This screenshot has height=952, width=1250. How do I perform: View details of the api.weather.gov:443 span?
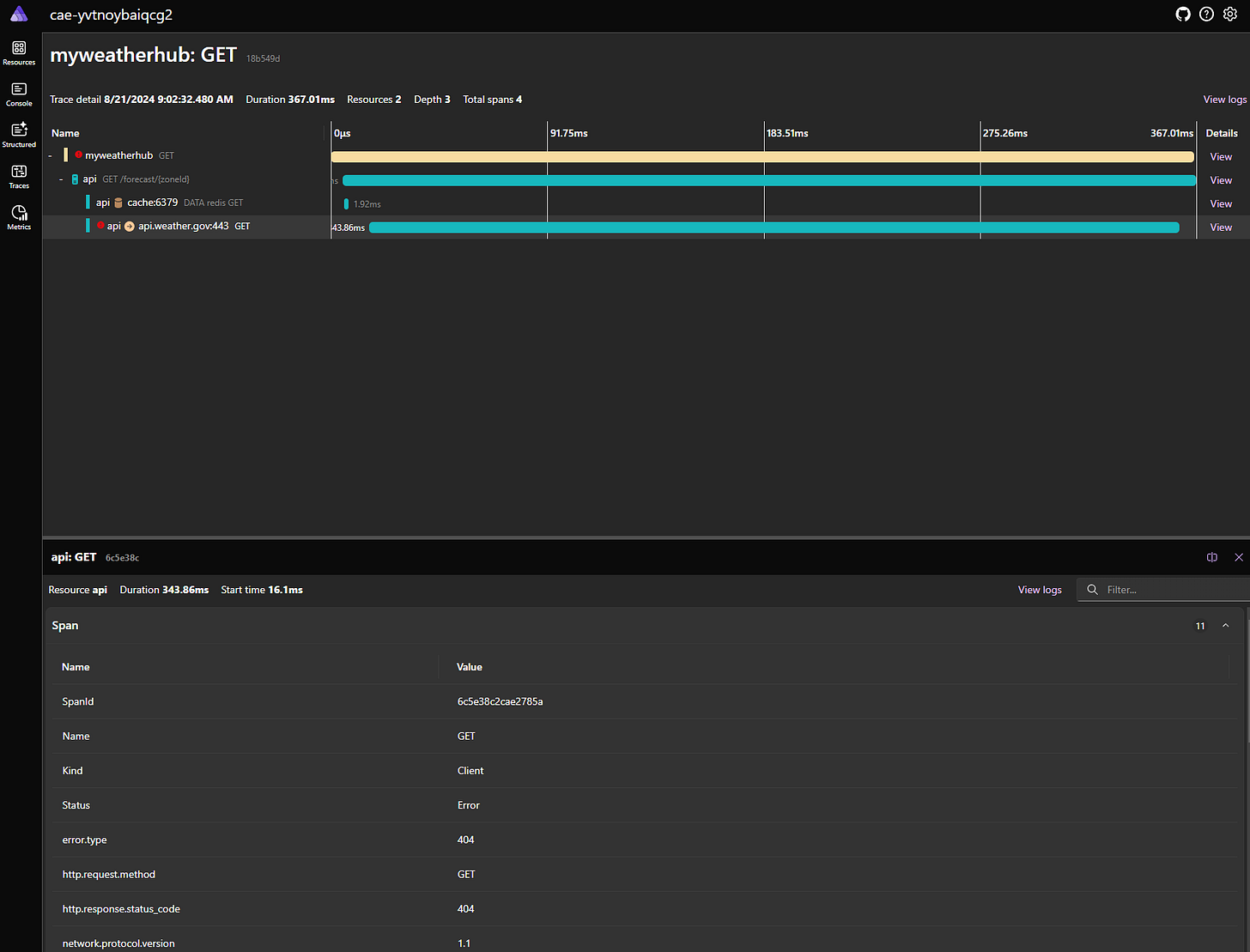click(x=1221, y=227)
